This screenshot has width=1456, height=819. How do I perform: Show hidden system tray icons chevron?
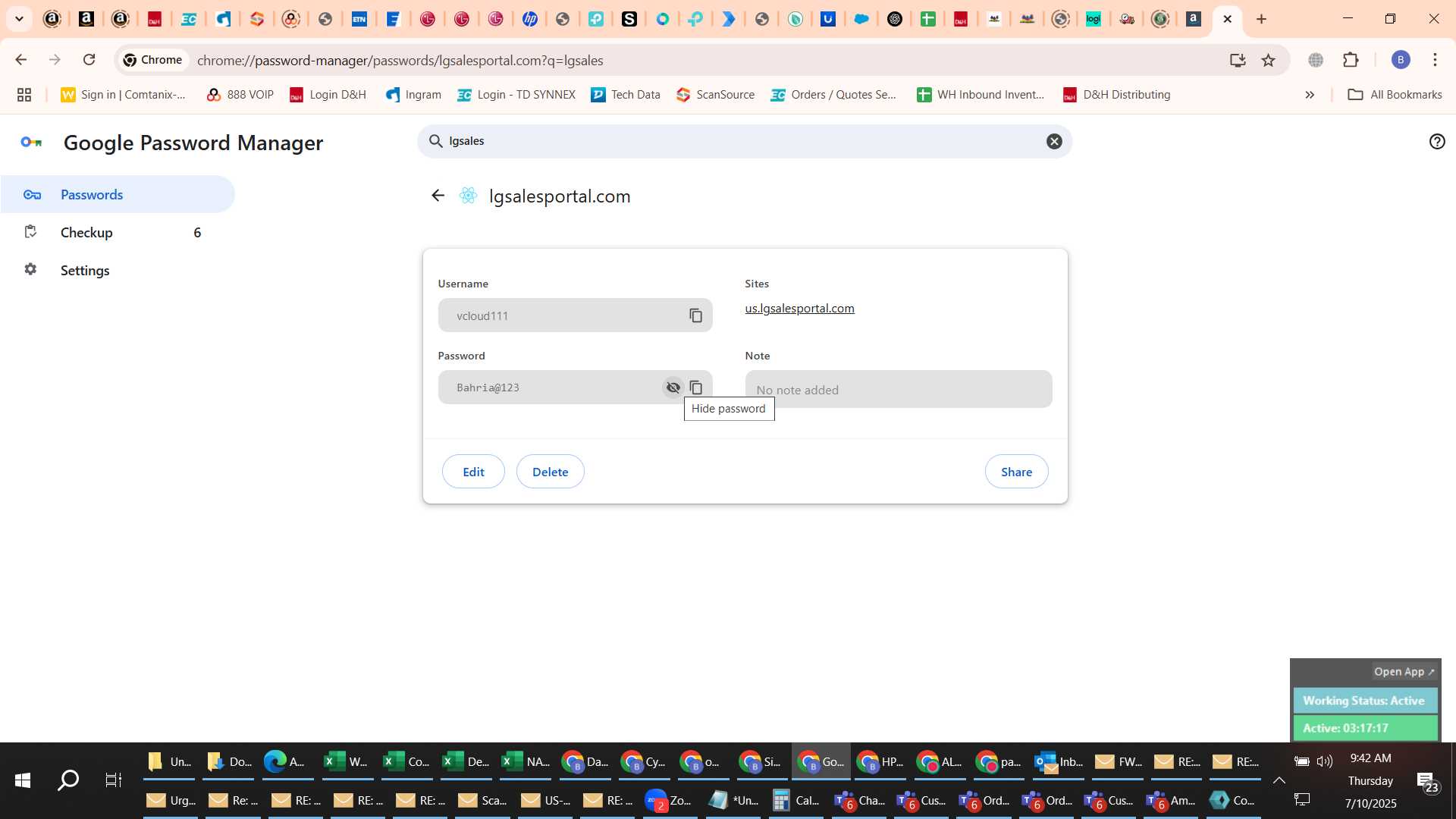click(x=1279, y=780)
